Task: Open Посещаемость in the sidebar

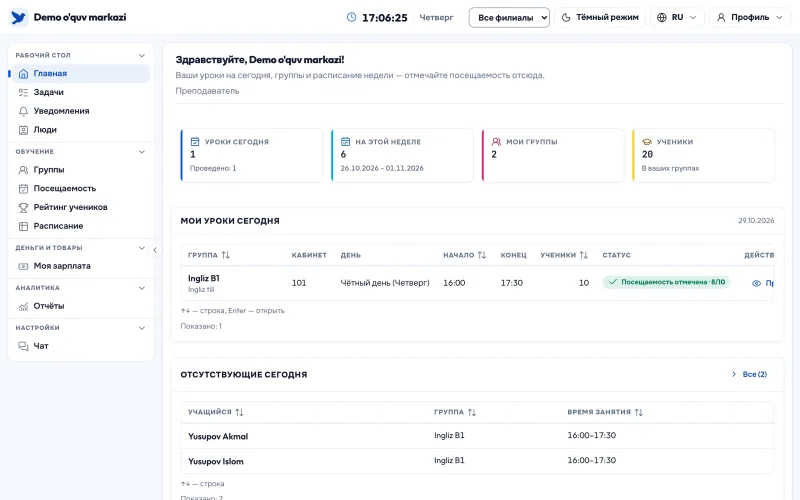Action: click(x=81, y=189)
